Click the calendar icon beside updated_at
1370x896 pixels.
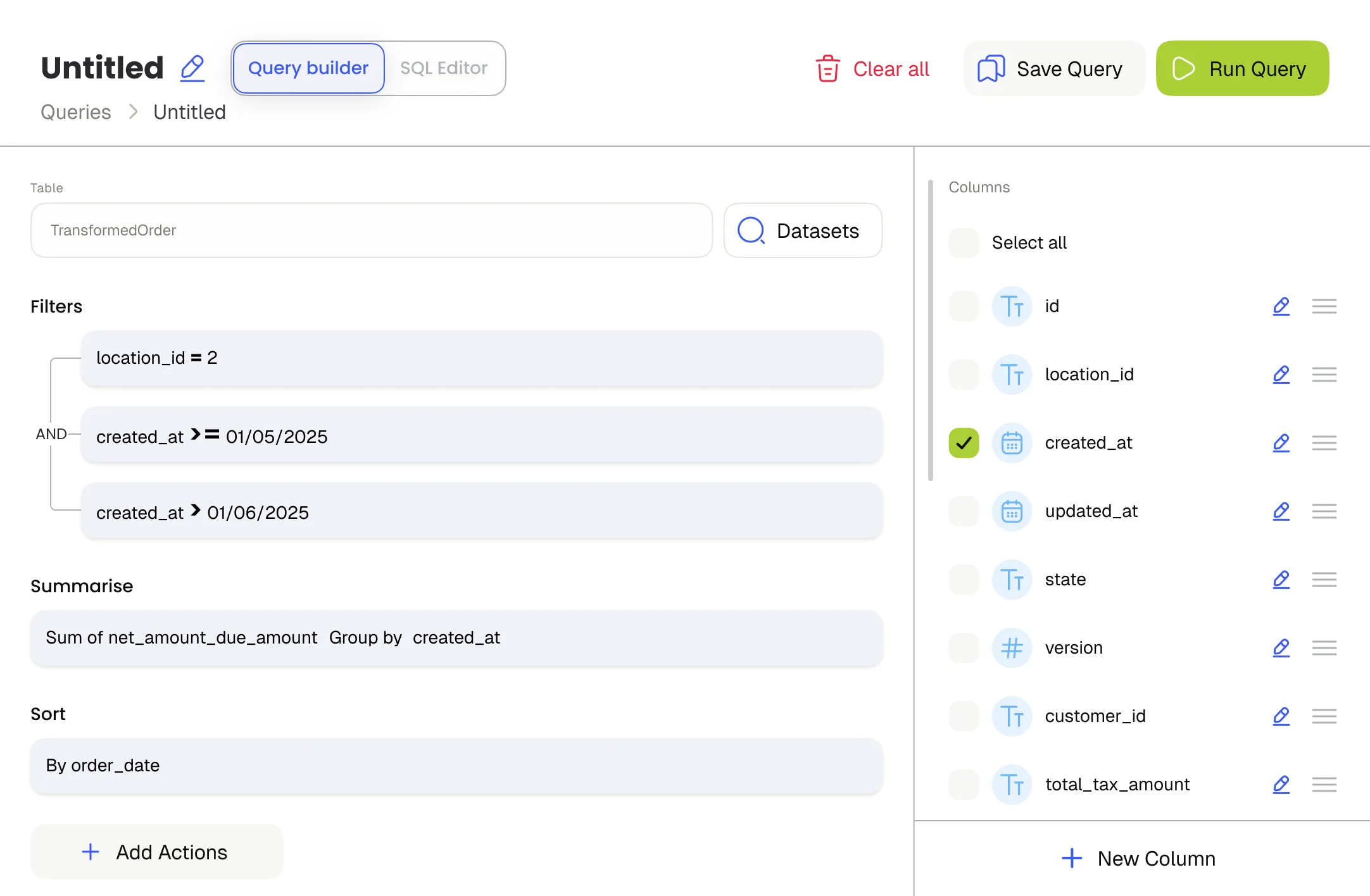[x=1012, y=511]
